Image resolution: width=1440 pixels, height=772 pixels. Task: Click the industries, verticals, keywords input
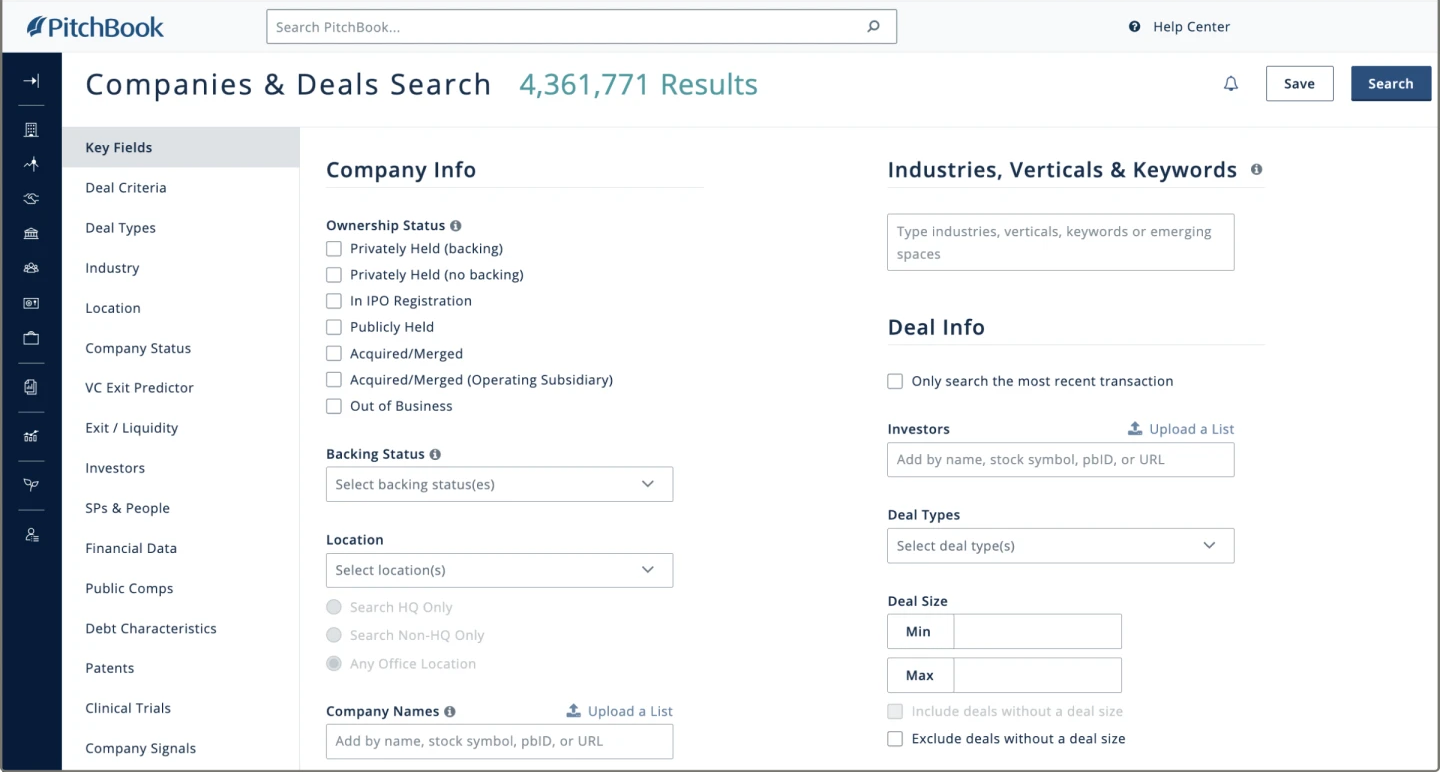click(x=1060, y=242)
